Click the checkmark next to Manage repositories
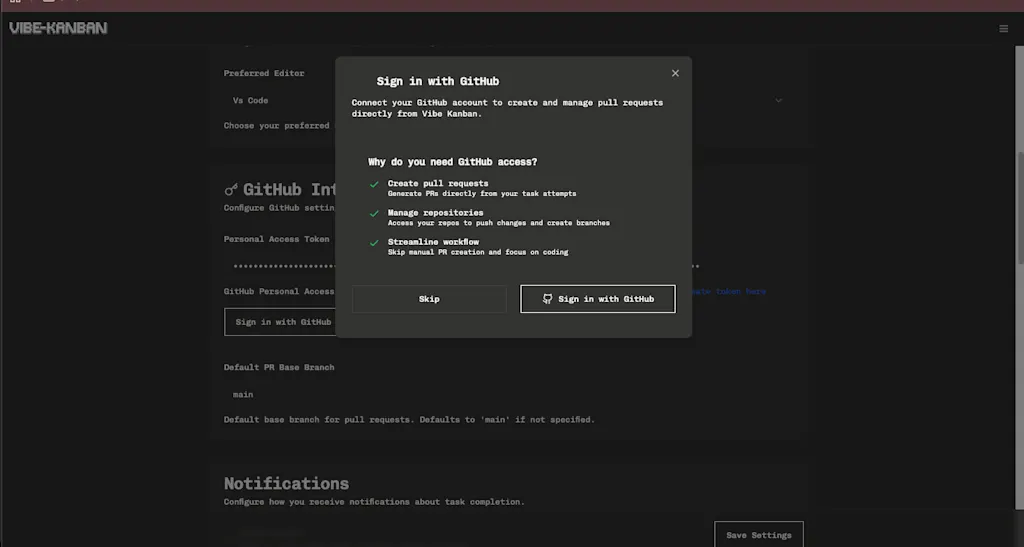1024x547 pixels. point(374,213)
